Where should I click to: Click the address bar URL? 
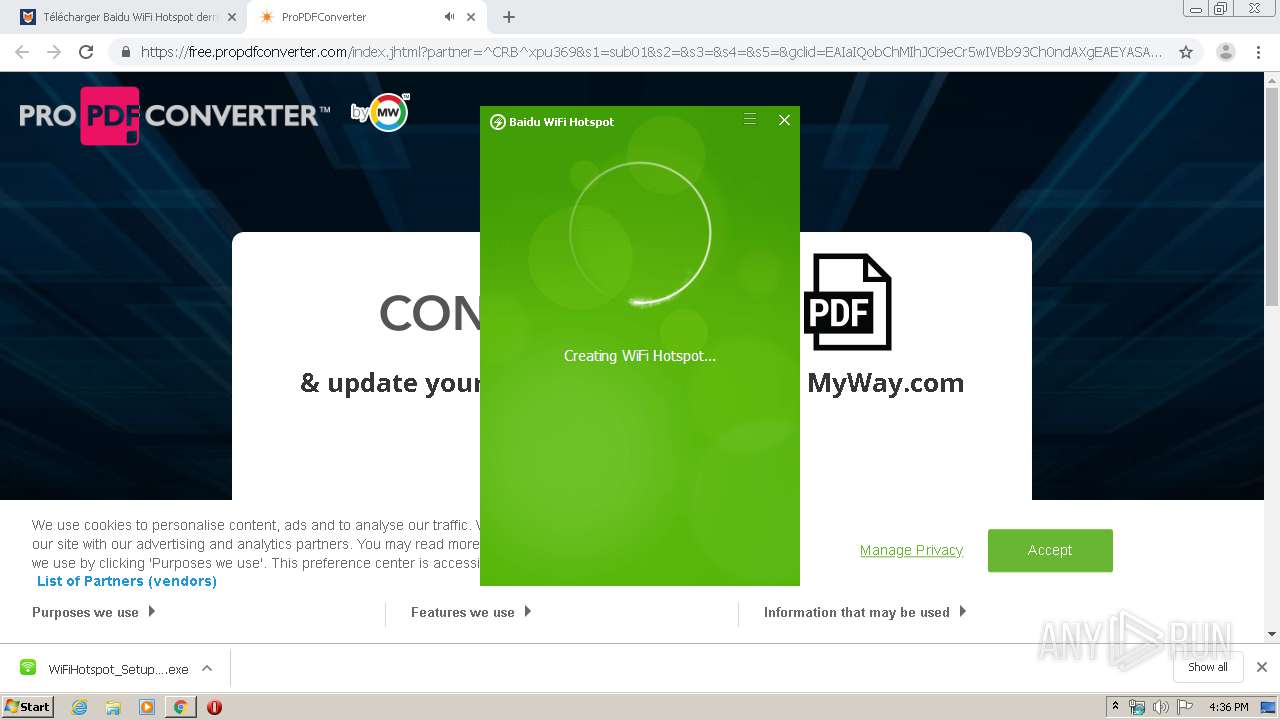(650, 52)
